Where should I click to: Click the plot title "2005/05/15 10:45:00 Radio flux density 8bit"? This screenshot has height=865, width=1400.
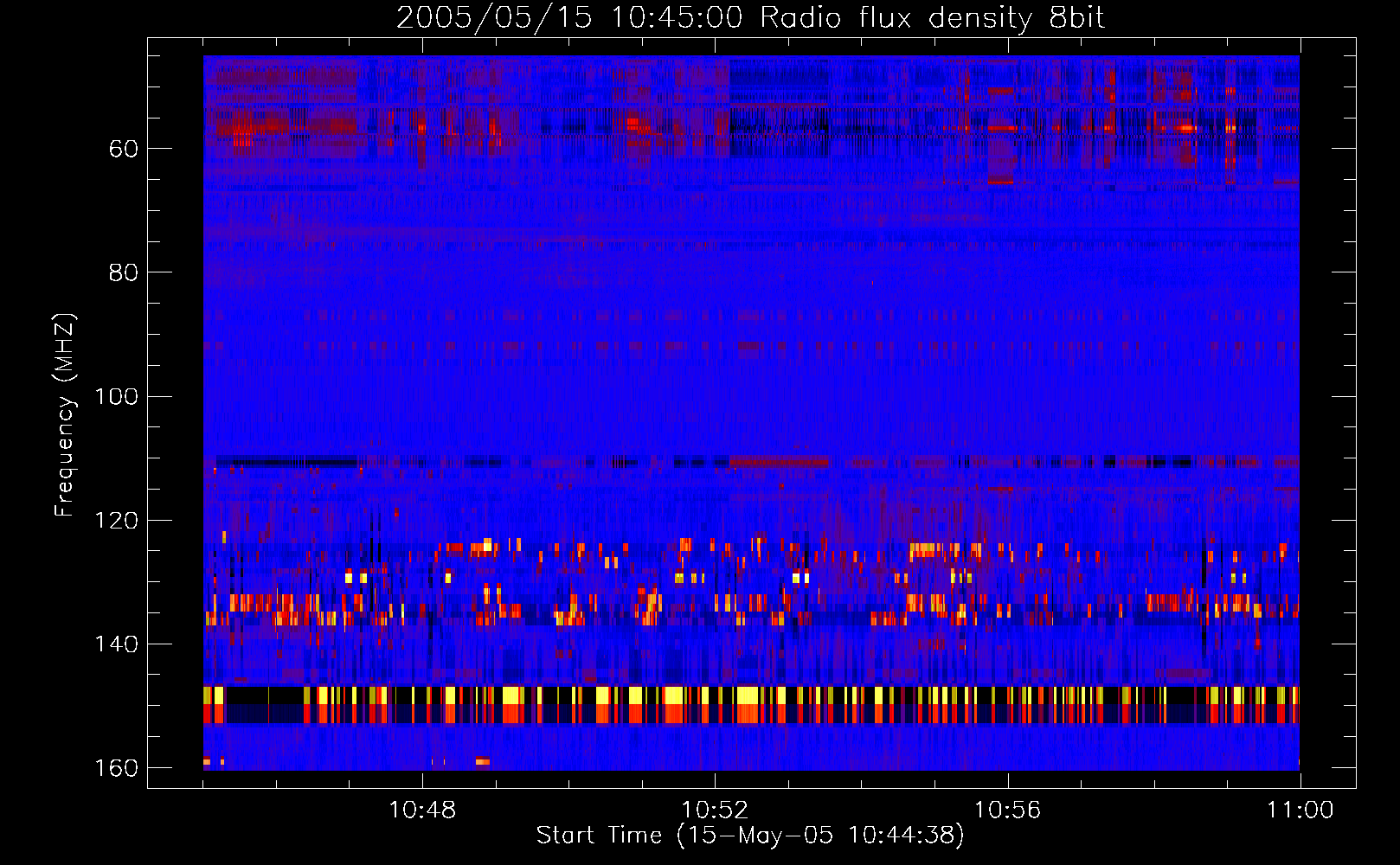click(750, 18)
